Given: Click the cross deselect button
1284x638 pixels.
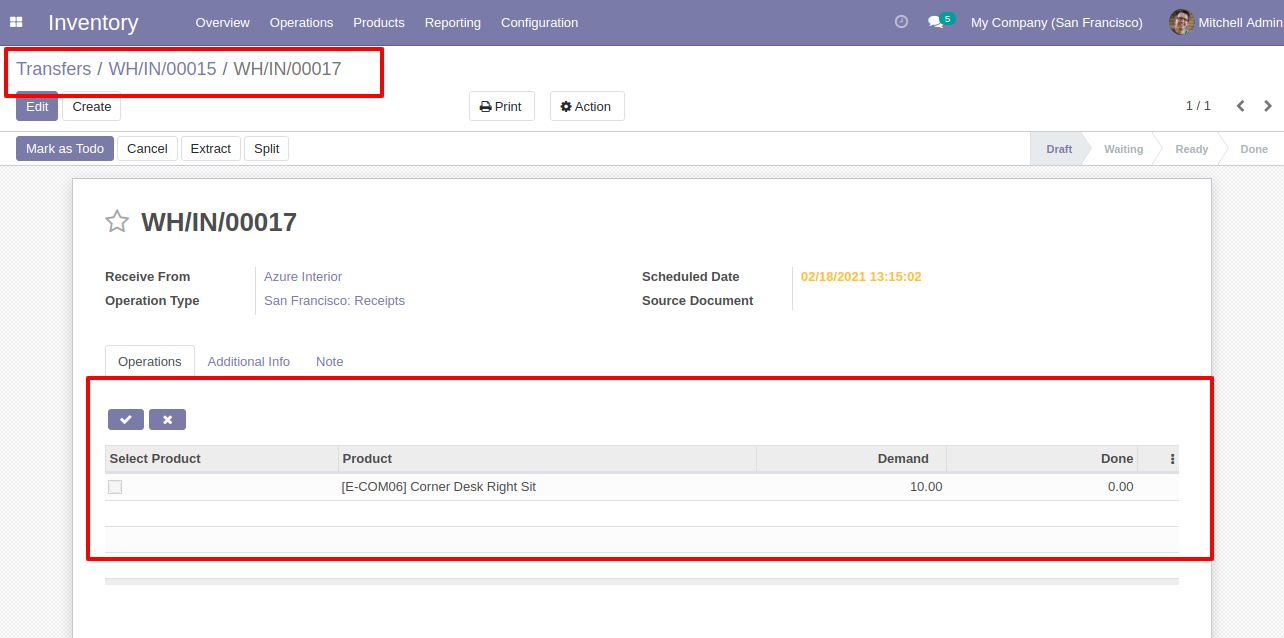Looking at the screenshot, I should [167, 420].
